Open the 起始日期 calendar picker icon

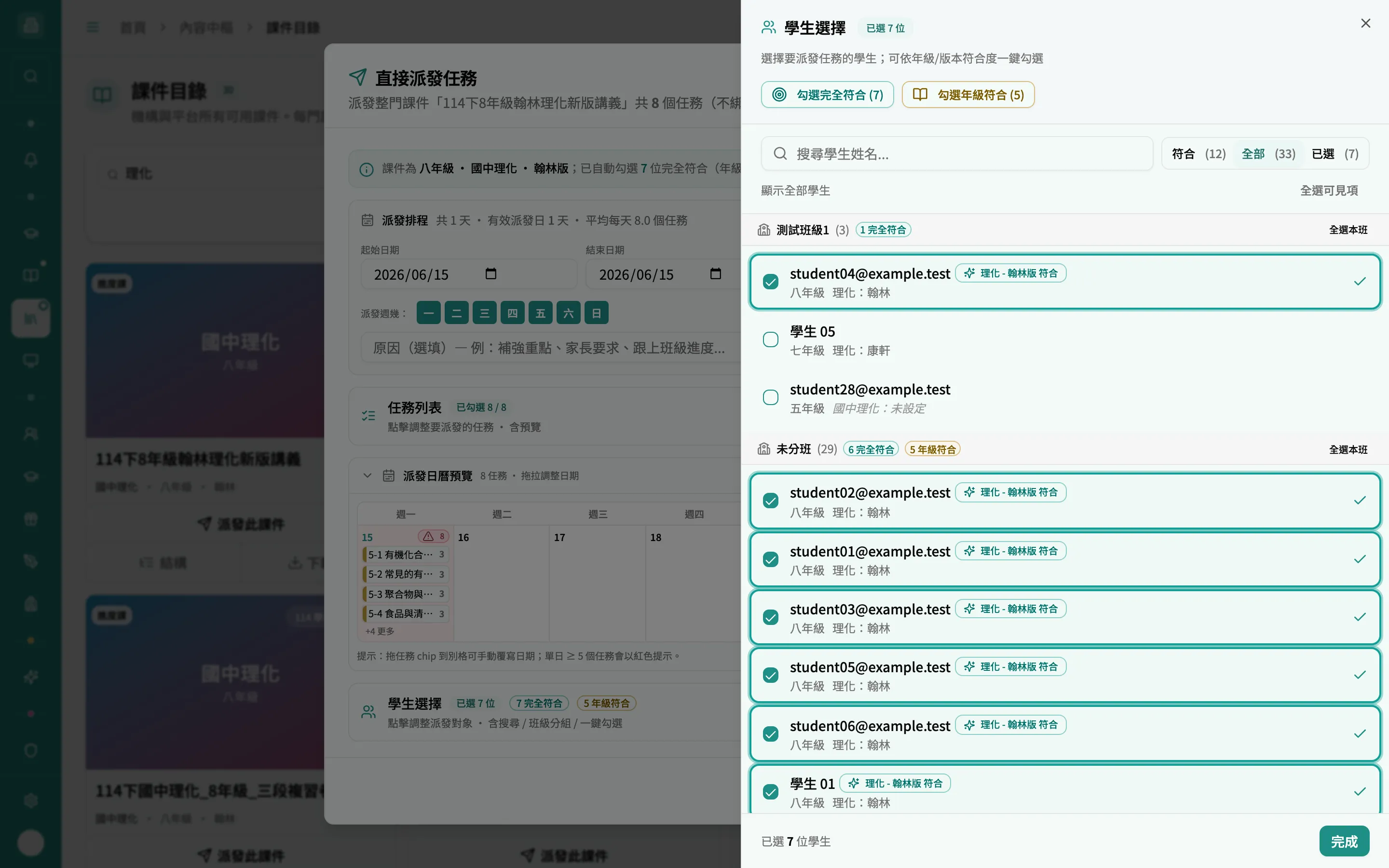[x=490, y=273]
